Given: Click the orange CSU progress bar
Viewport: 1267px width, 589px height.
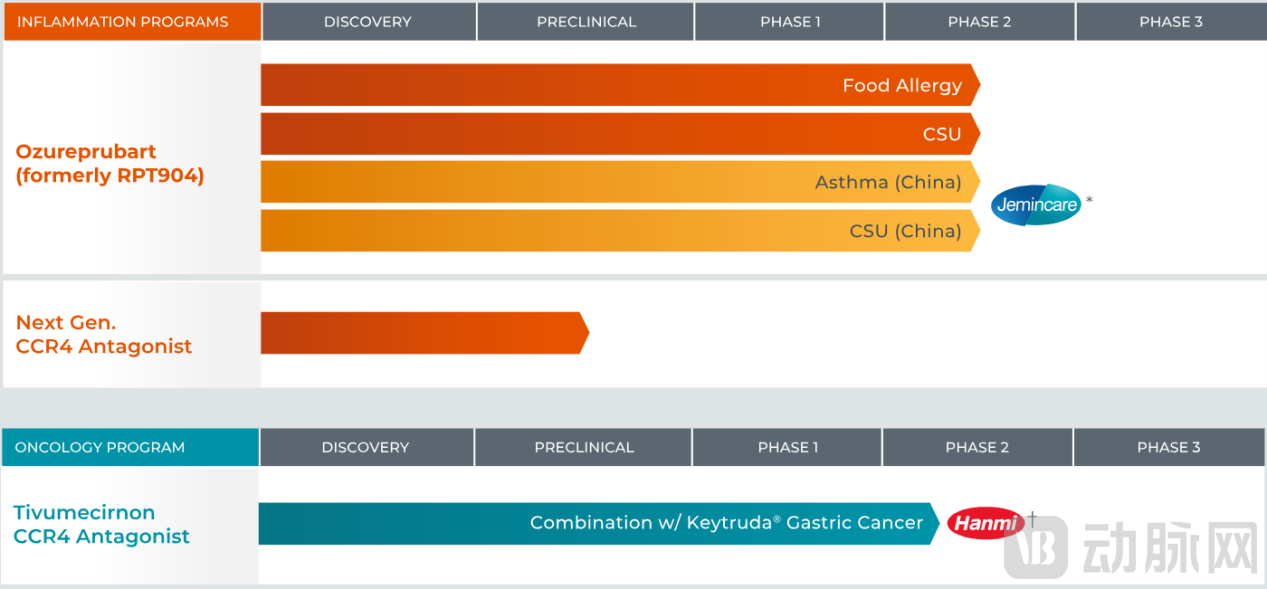Looking at the screenshot, I should pyautogui.click(x=620, y=134).
